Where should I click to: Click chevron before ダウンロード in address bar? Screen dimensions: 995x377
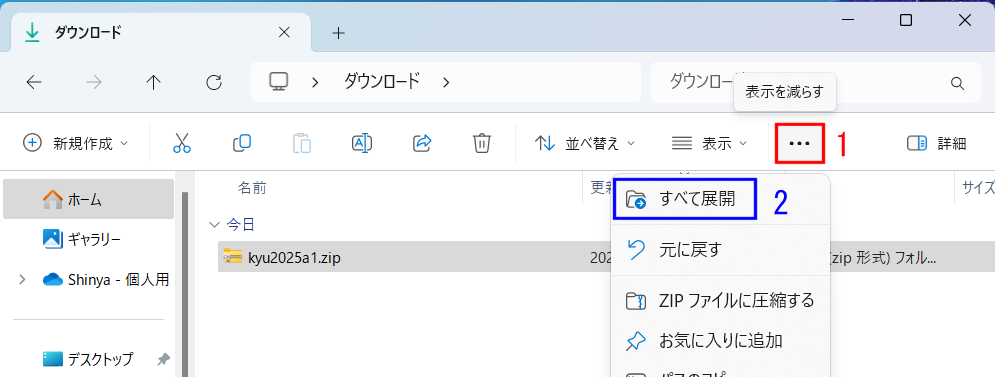(x=315, y=82)
